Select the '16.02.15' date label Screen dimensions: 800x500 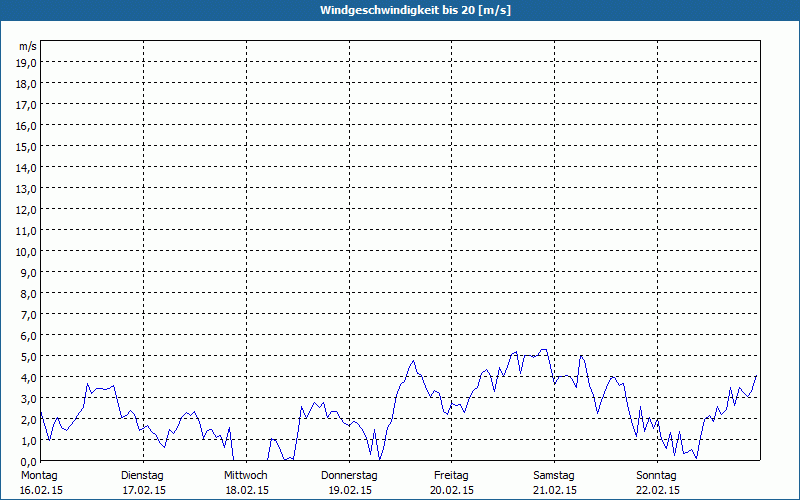click(x=41, y=490)
